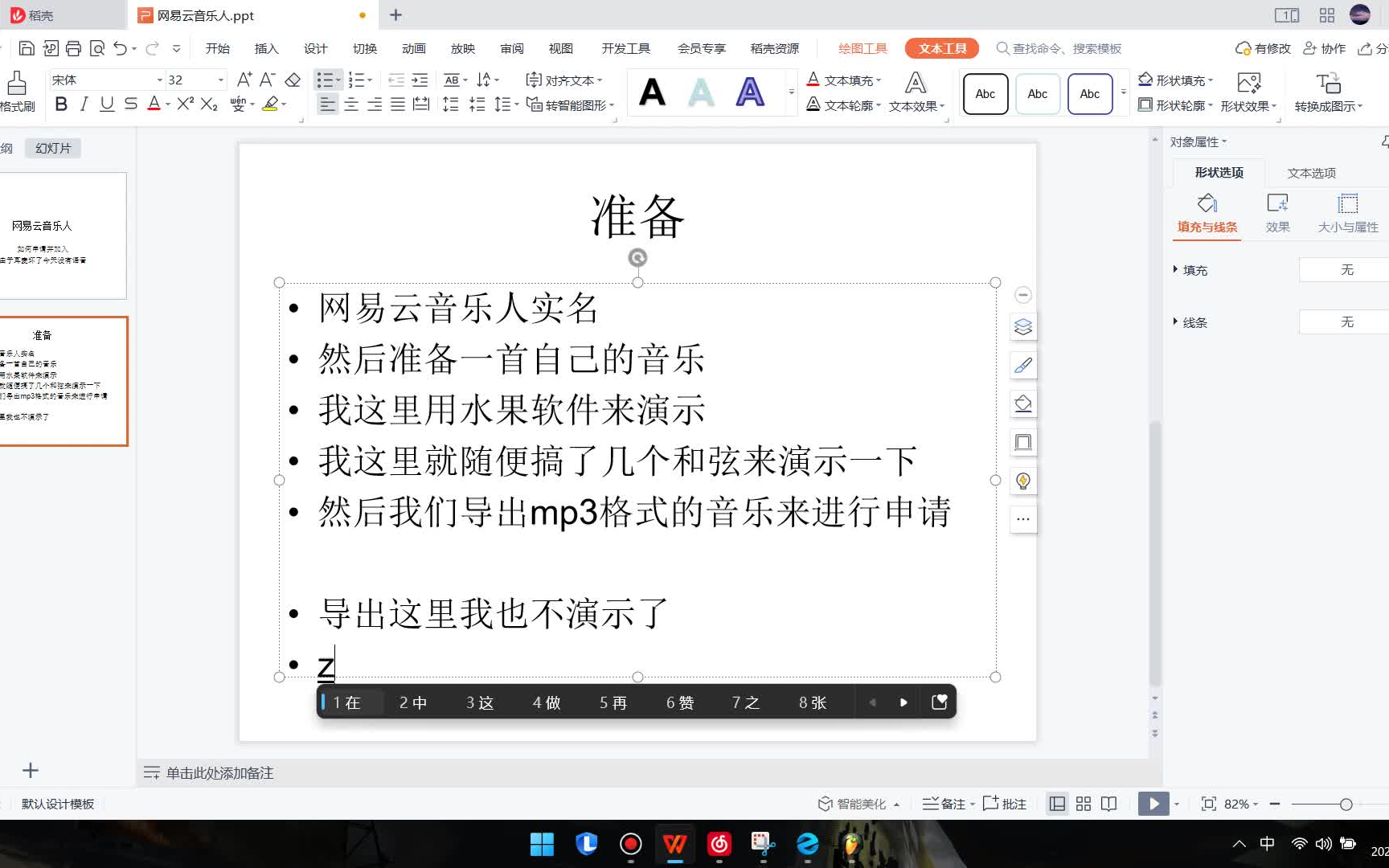
Task: Open font color dropdown arrow
Action: pos(168,104)
